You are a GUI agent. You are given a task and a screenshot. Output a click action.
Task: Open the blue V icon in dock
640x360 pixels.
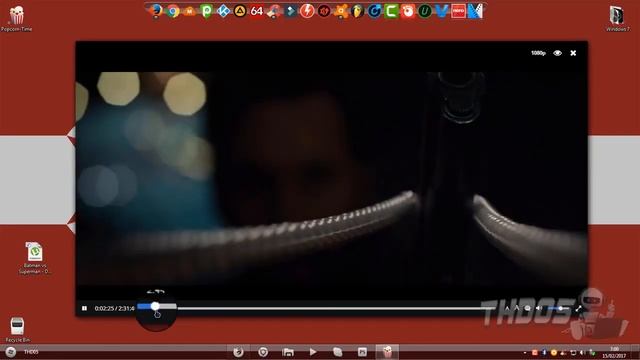coord(441,11)
